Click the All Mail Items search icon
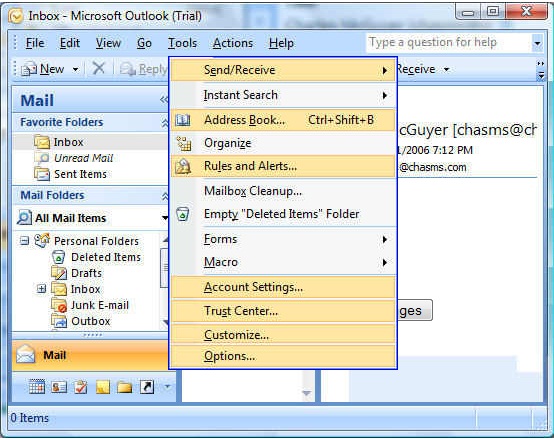The height and width of the screenshot is (440, 554). (24, 218)
